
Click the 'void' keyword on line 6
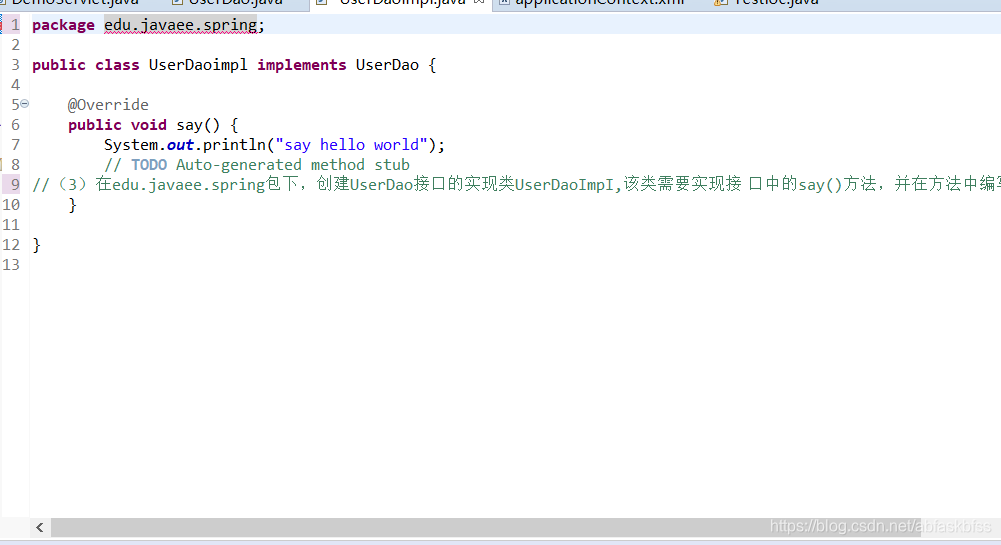149,125
